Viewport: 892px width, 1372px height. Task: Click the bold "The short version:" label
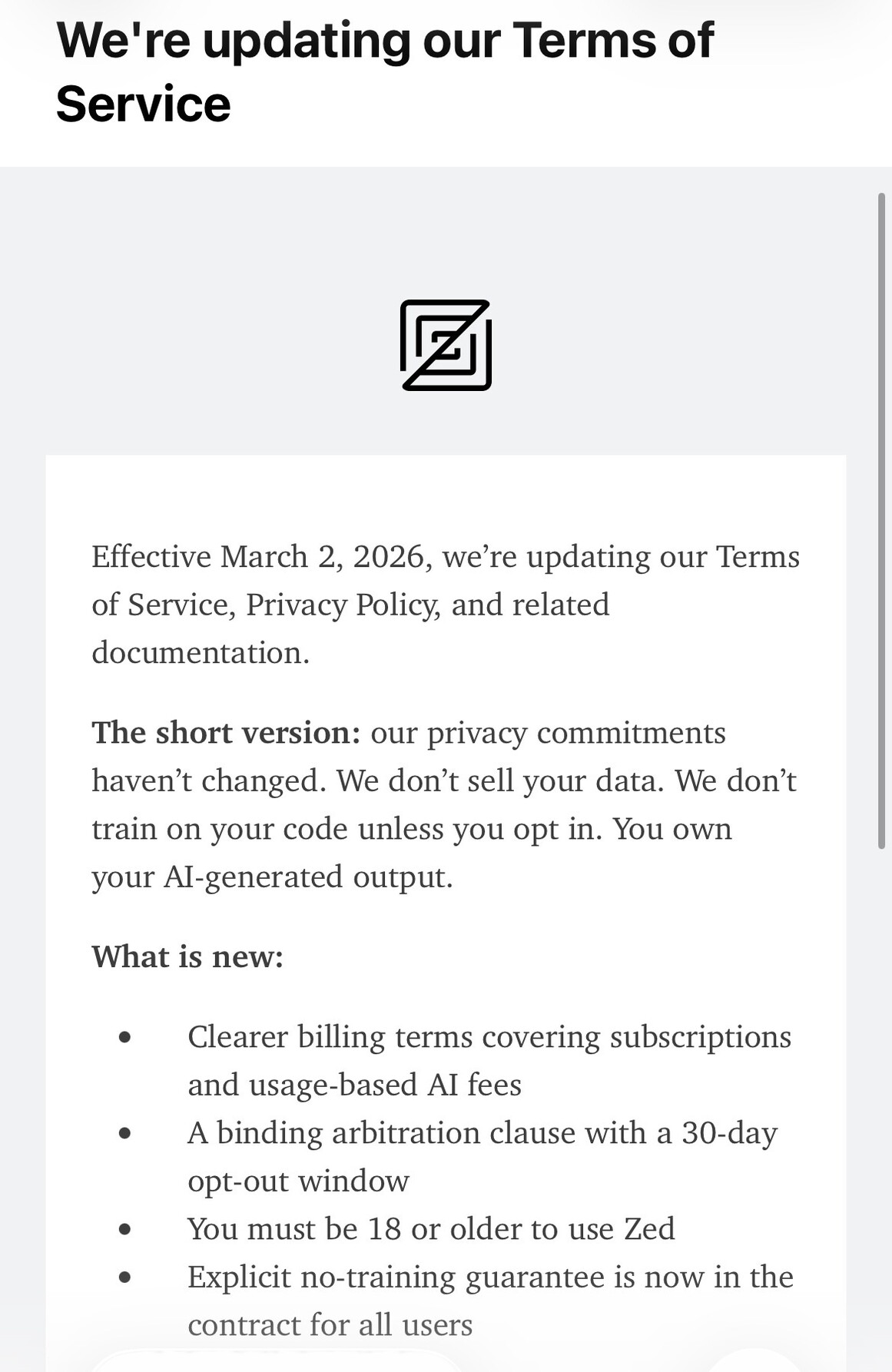pos(226,733)
